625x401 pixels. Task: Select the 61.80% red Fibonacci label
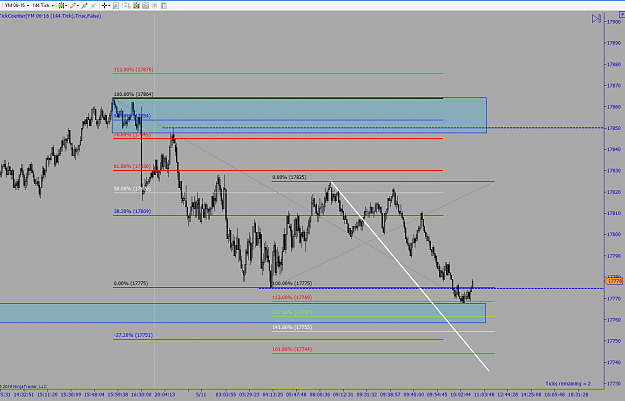(x=132, y=166)
